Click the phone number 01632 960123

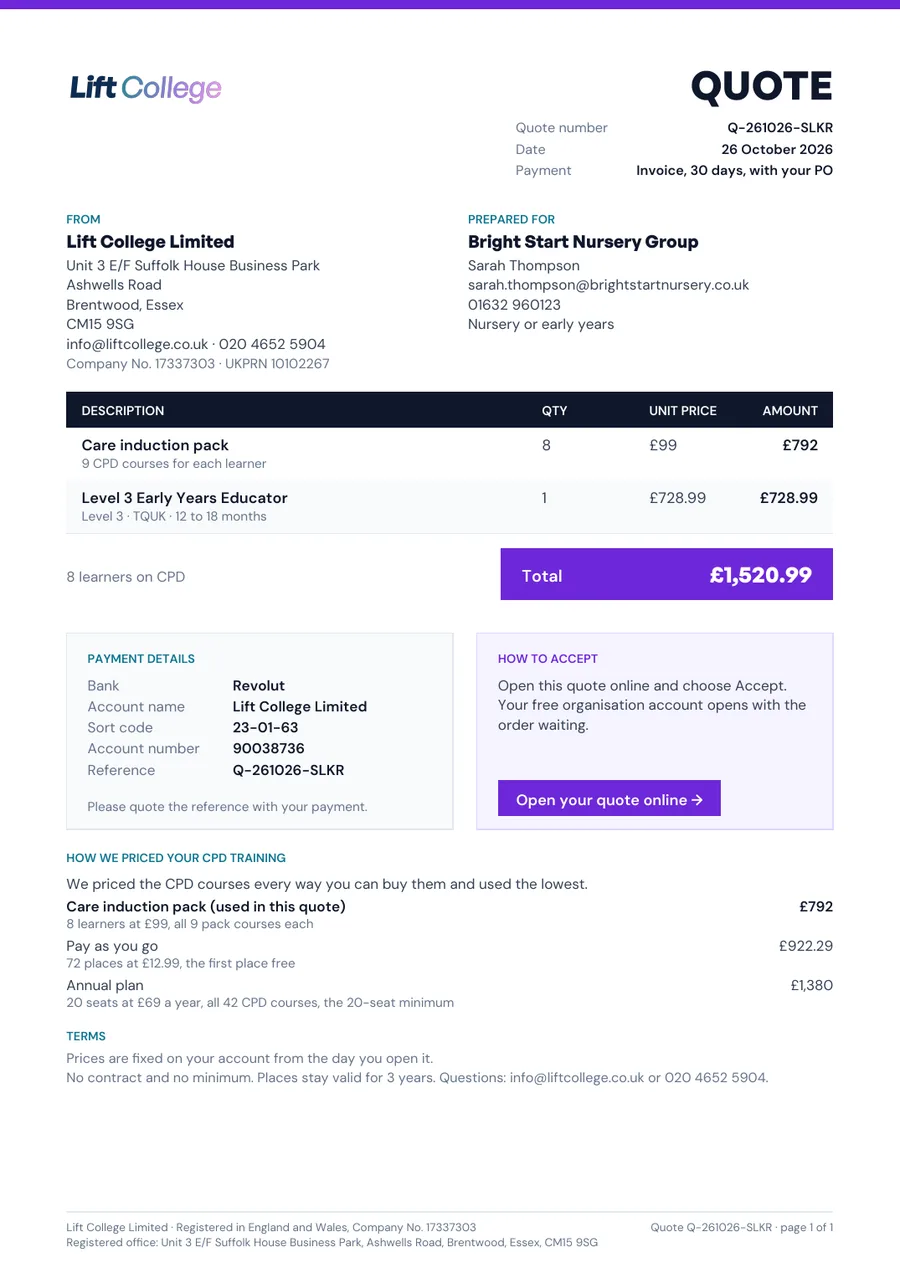(514, 304)
